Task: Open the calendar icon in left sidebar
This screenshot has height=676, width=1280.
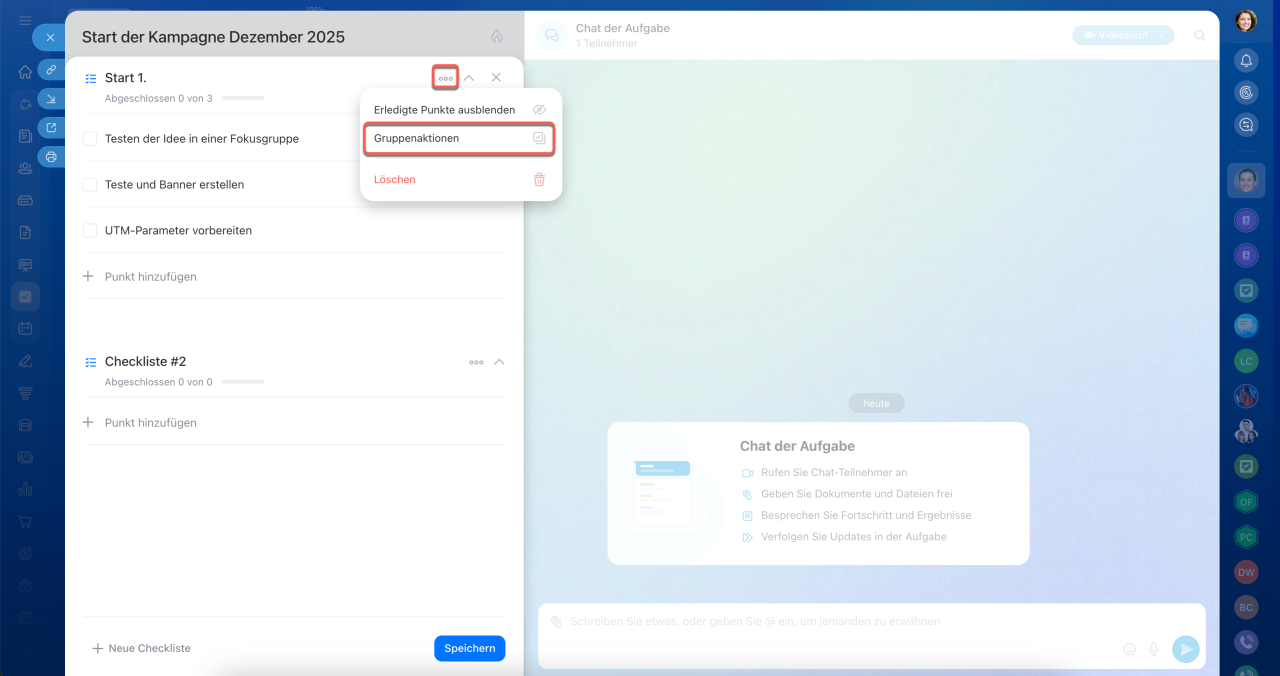Action: click(25, 329)
